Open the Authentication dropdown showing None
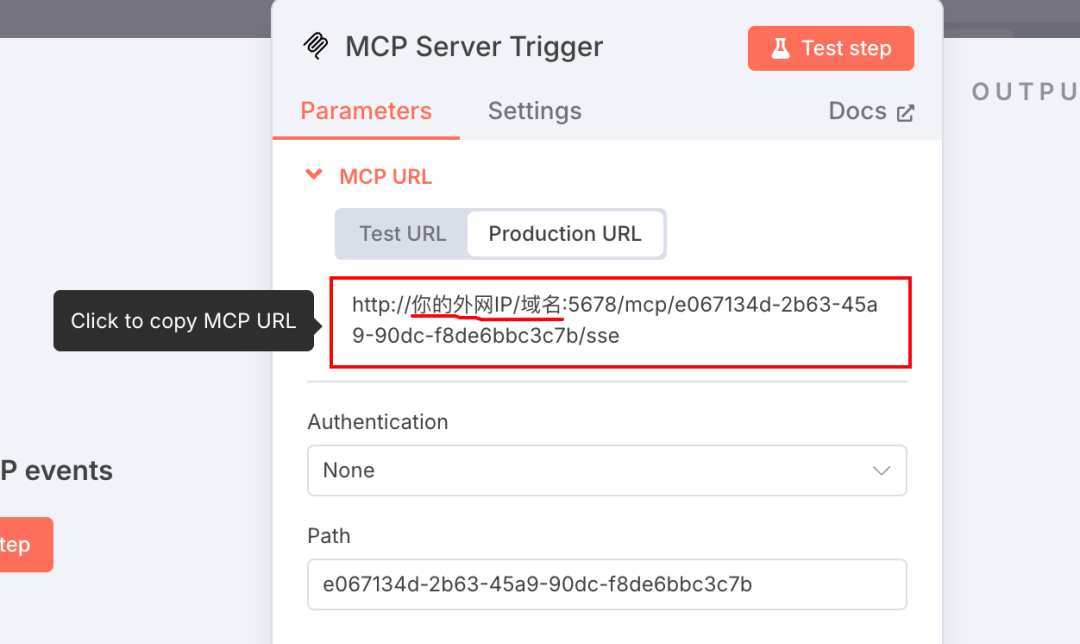The image size is (1080, 644). [x=607, y=470]
